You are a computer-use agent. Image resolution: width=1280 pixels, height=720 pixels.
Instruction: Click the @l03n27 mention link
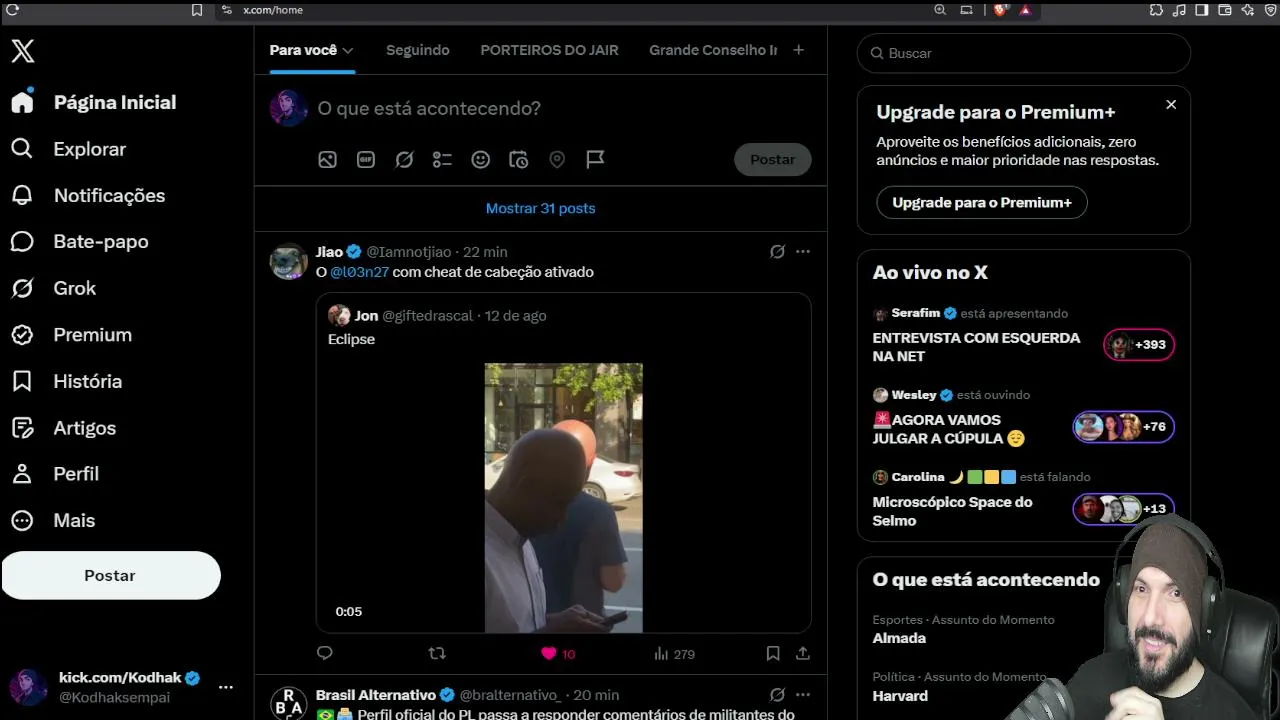tap(359, 272)
